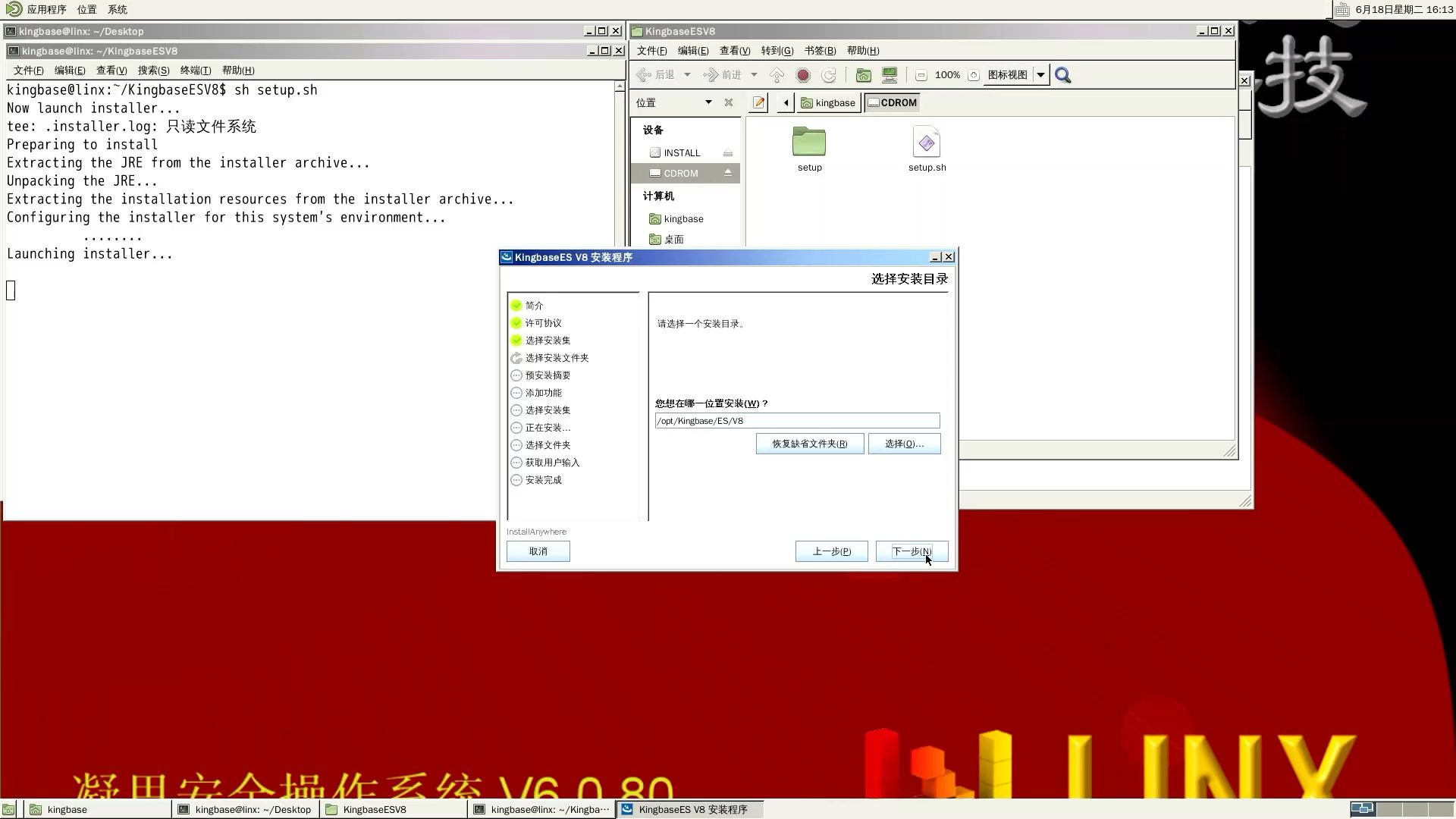Click the Back arrow icon in file manager
Viewport: 1456px width, 819px height.
point(644,75)
